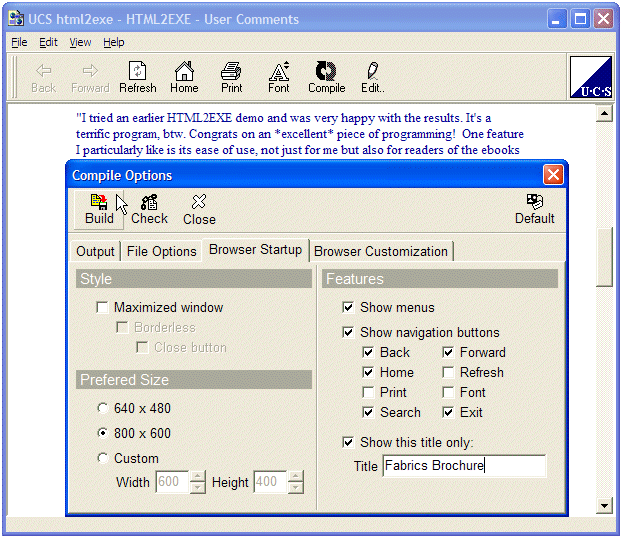Uncheck the Home navigation button checkbox
The image size is (622, 538).
coord(368,372)
